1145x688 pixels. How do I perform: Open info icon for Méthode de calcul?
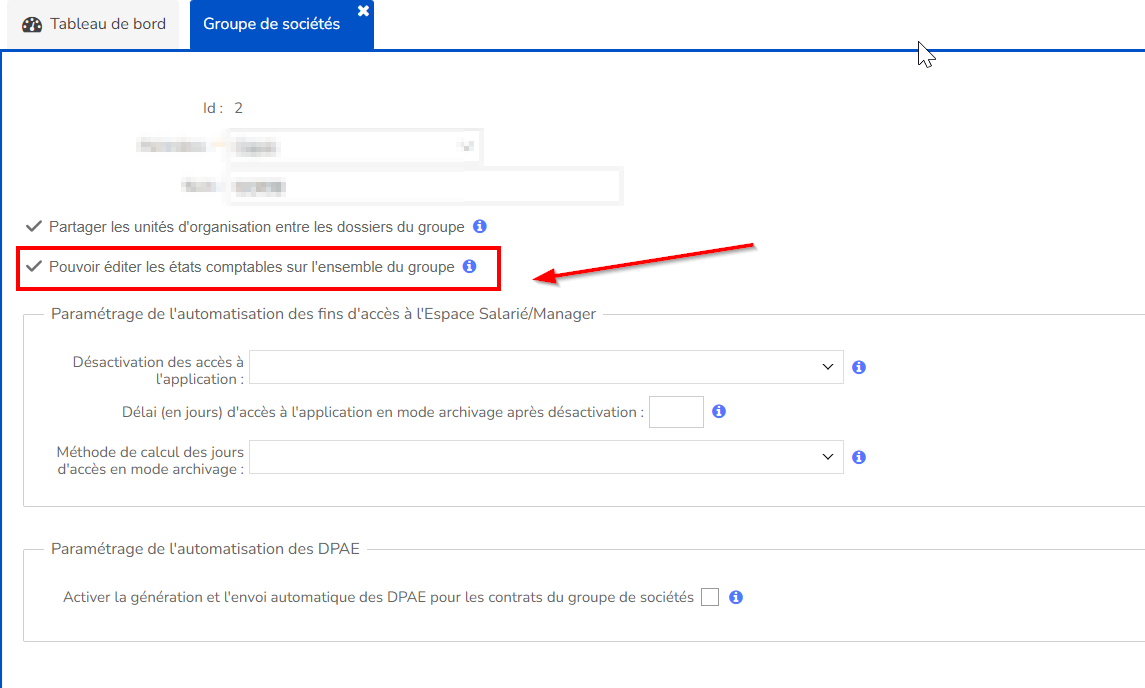859,457
